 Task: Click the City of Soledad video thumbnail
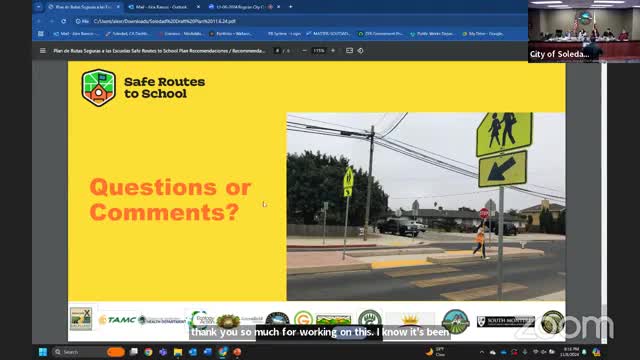tap(584, 31)
